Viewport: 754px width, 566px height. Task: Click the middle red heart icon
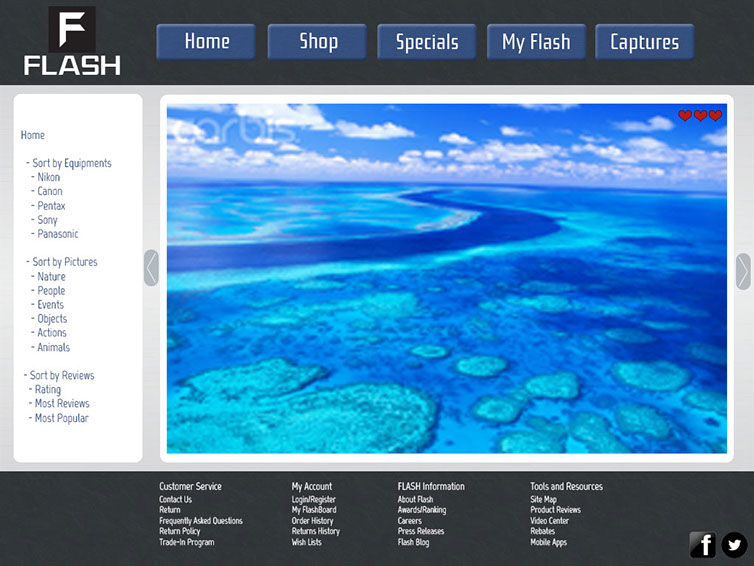pos(700,116)
